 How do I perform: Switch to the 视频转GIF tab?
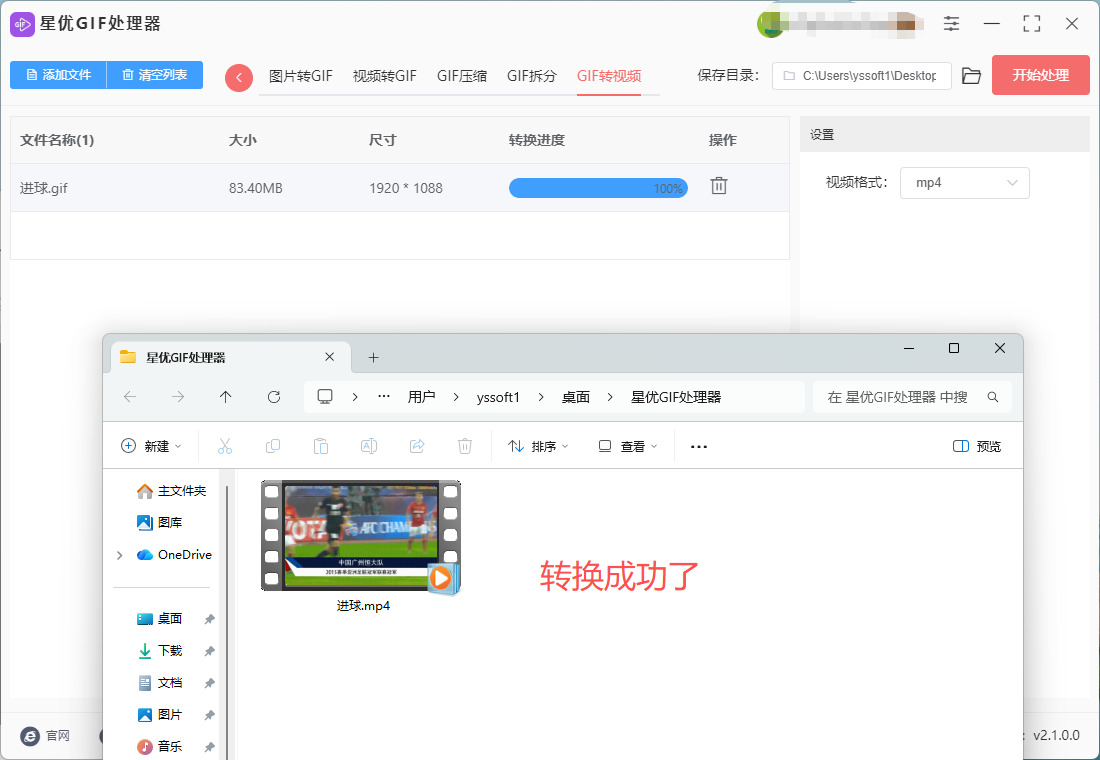[x=384, y=76]
